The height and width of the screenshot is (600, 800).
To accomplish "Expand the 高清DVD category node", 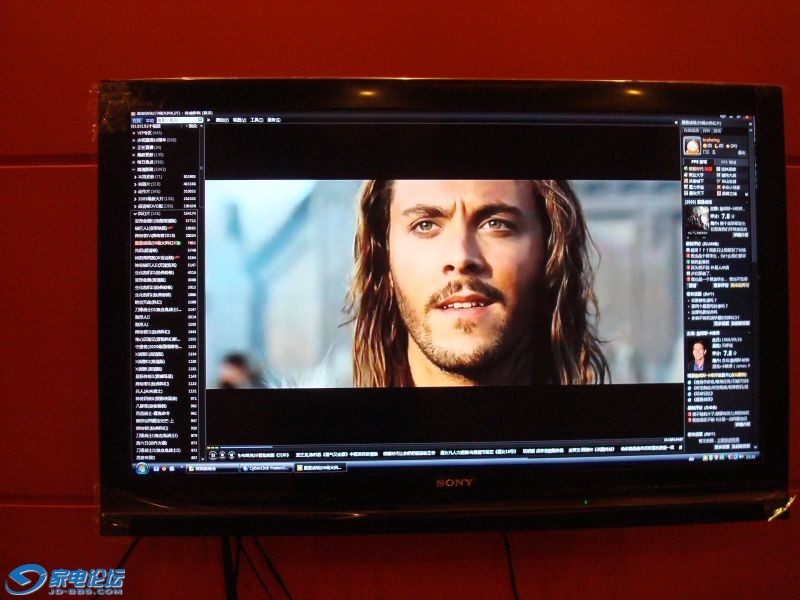I will click(135, 206).
